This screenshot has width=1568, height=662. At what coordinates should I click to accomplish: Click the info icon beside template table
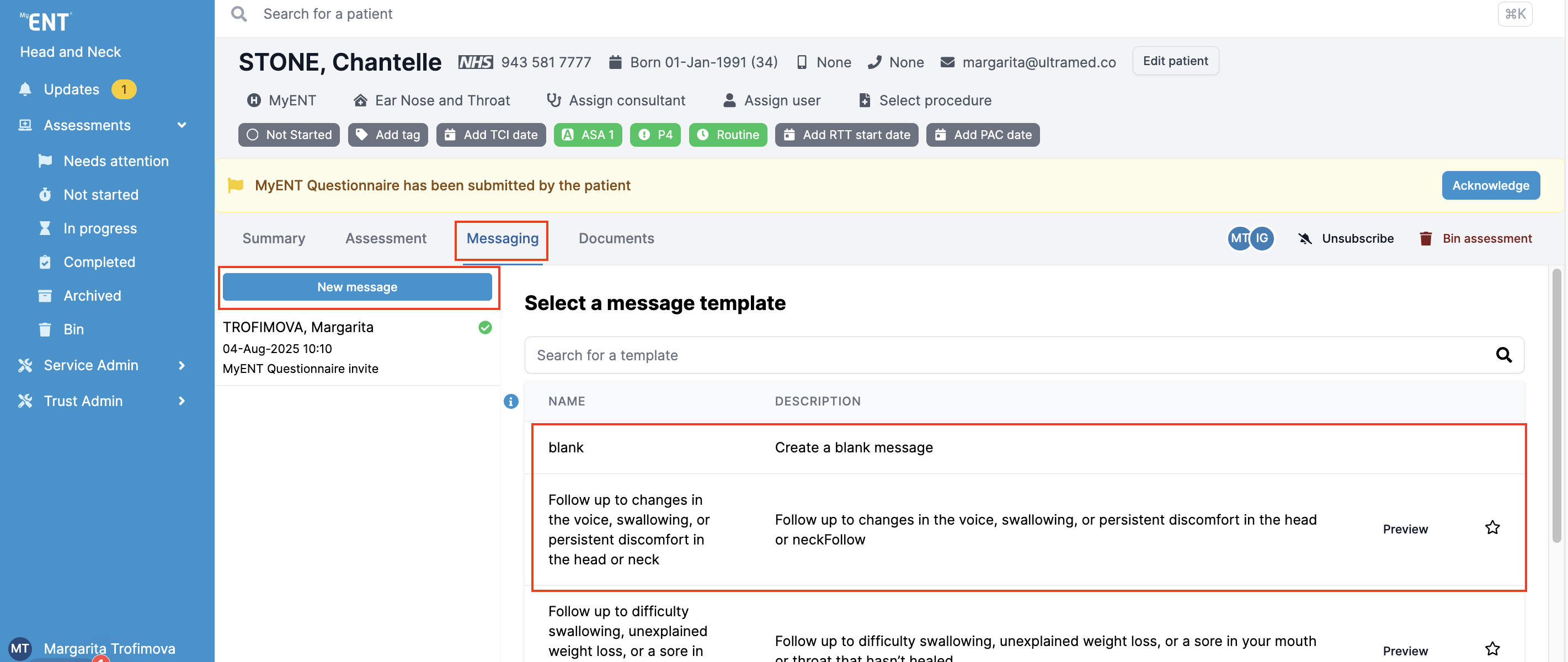tap(511, 402)
